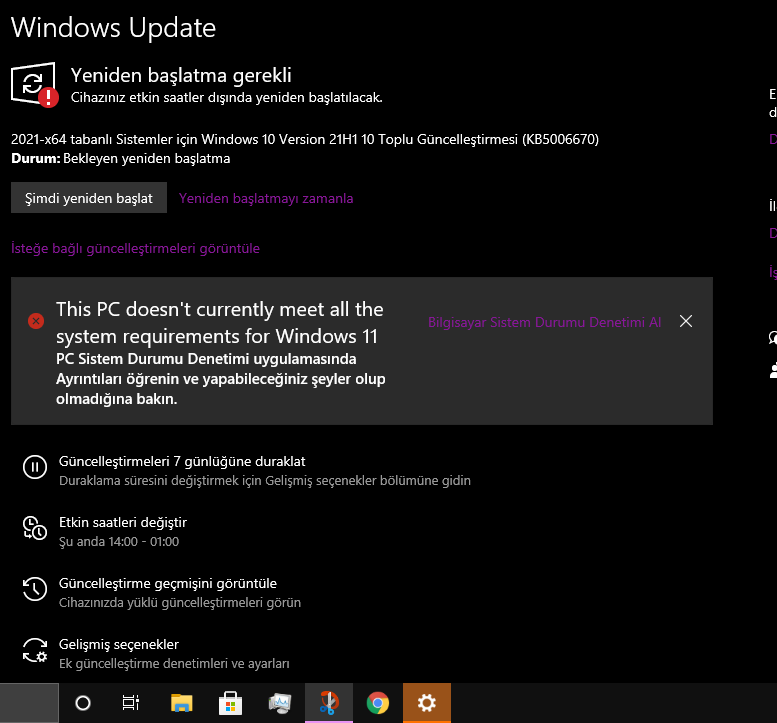
Task: Click the update history icon
Action: (x=35, y=589)
